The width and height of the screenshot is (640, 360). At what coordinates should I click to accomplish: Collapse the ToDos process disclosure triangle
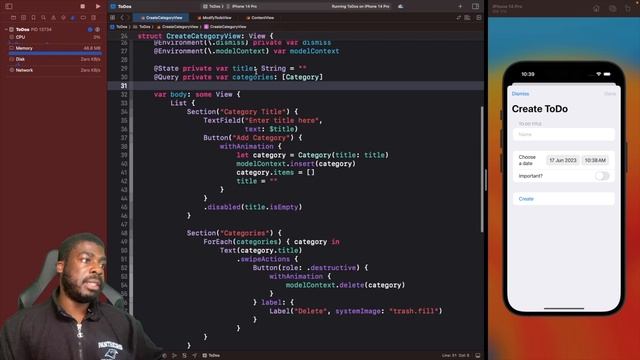6,30
